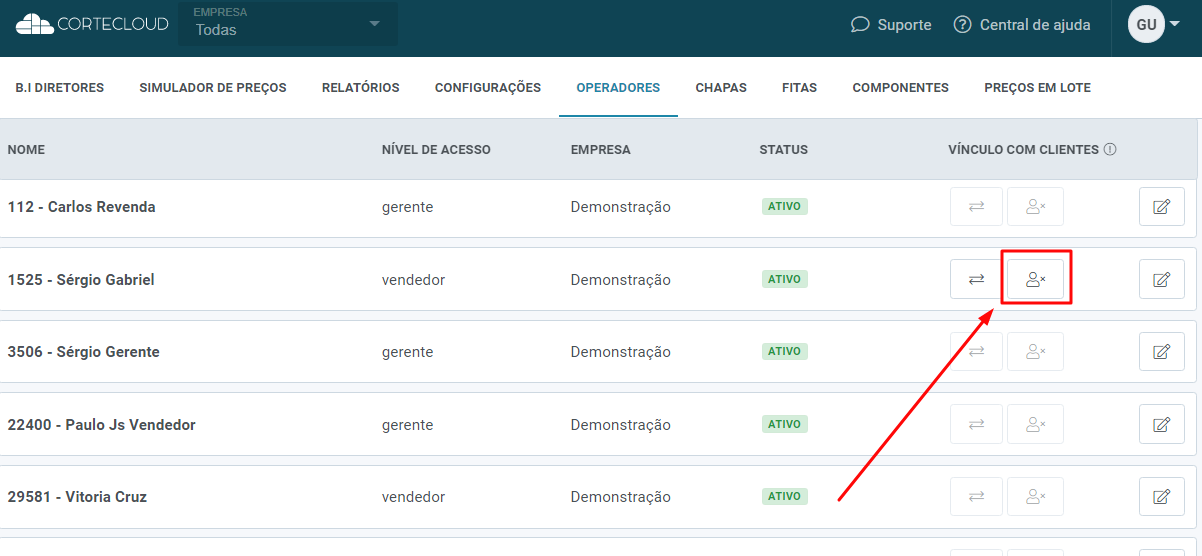Click remove client link icon for Vitoria Cruz

(x=1035, y=496)
